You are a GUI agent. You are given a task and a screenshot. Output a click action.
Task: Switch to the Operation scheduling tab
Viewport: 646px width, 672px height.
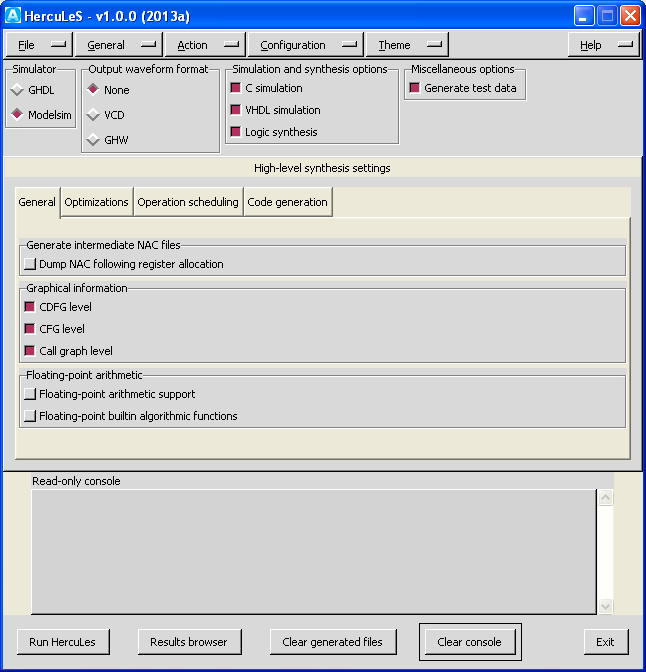[x=188, y=202]
